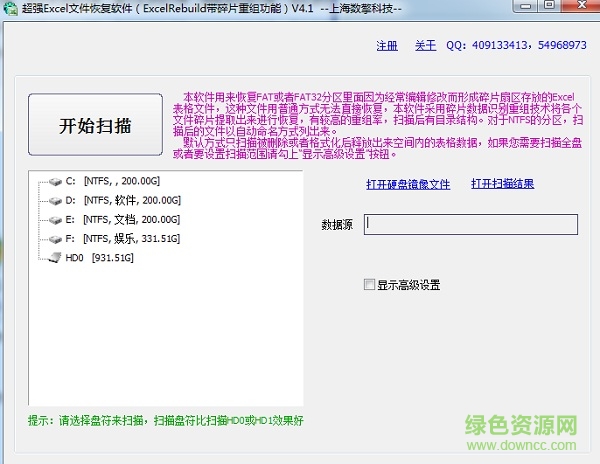Click 打开扫描结果 link
The height and width of the screenshot is (464, 600).
pos(502,184)
